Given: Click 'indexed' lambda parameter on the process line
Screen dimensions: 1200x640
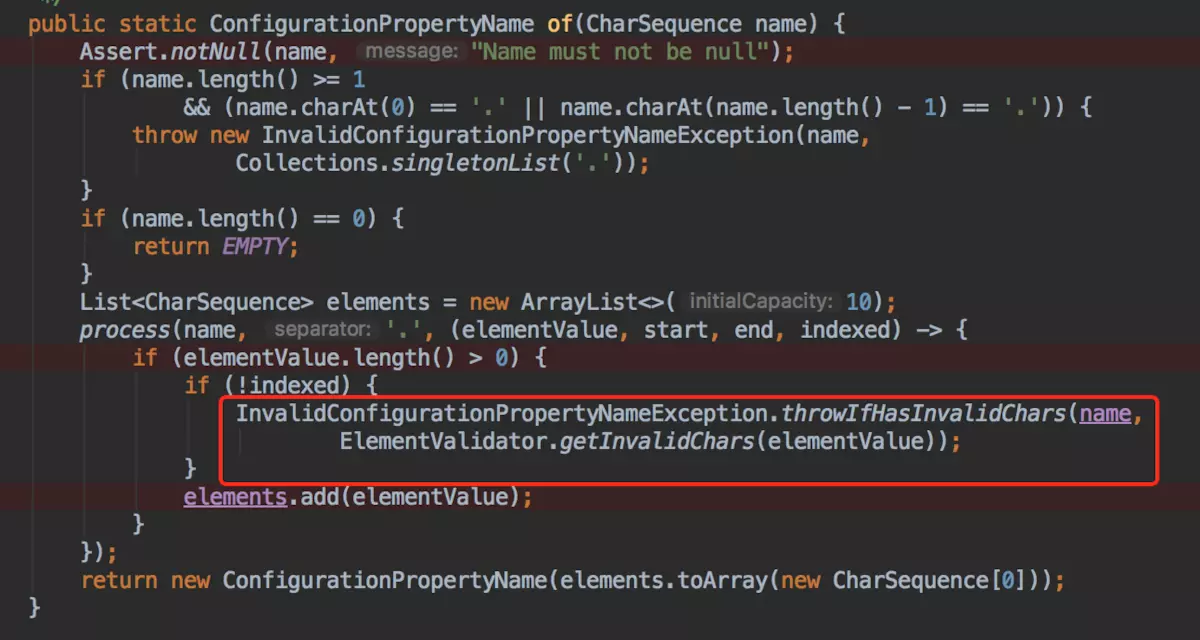Looking at the screenshot, I should point(846,329).
